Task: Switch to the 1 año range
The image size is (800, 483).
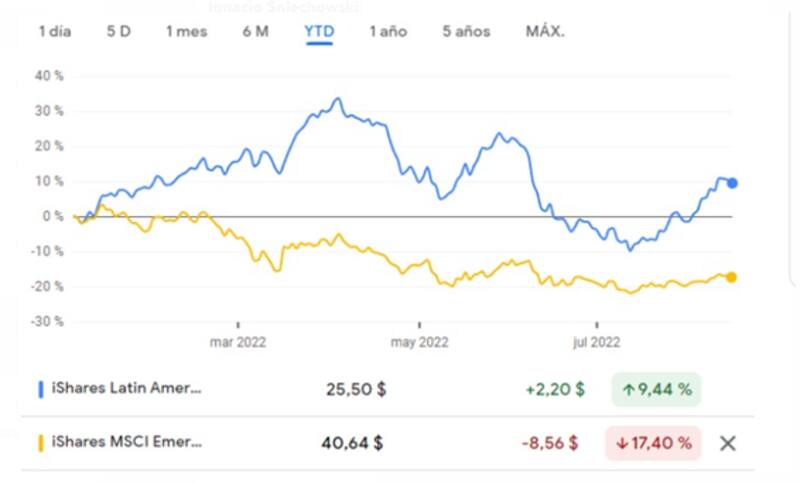Action: pyautogui.click(x=388, y=31)
